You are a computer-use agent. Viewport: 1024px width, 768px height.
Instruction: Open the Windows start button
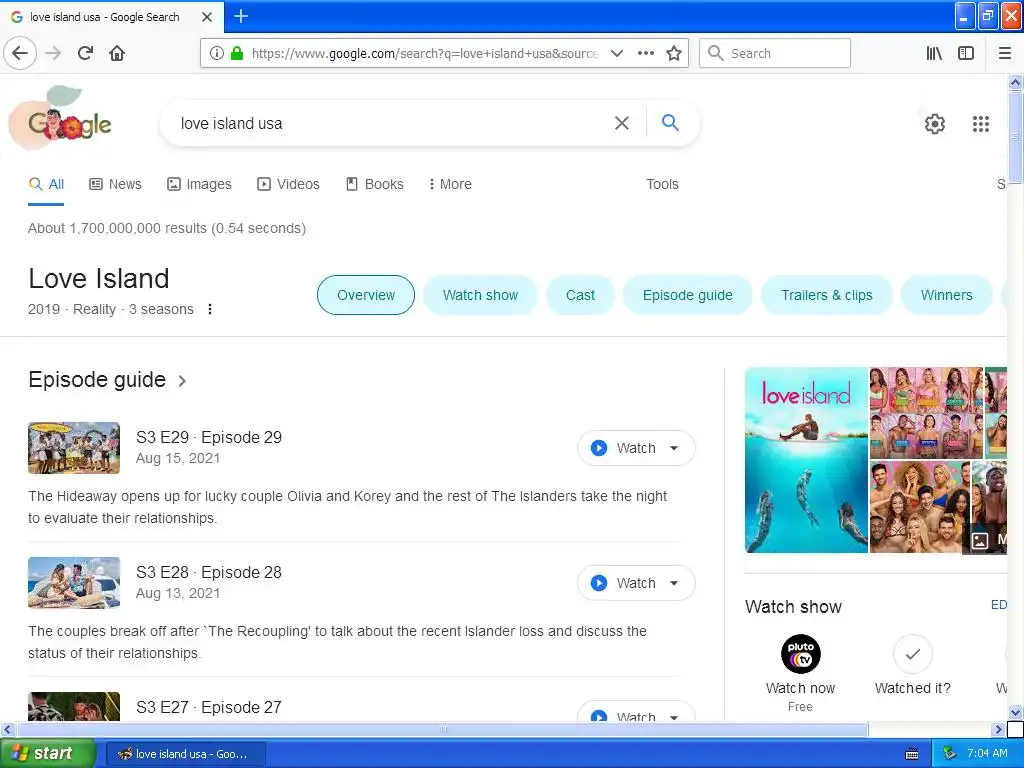48,754
